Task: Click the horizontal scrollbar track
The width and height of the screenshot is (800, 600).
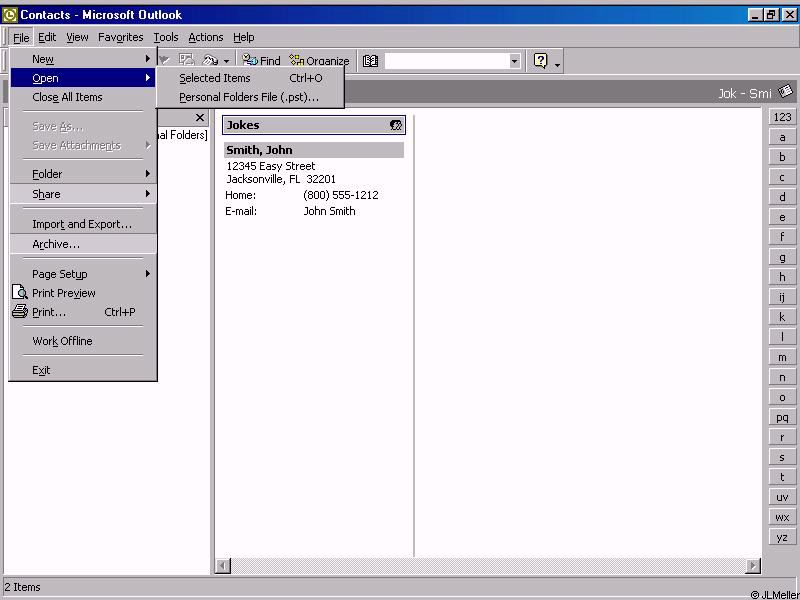Action: (488, 565)
